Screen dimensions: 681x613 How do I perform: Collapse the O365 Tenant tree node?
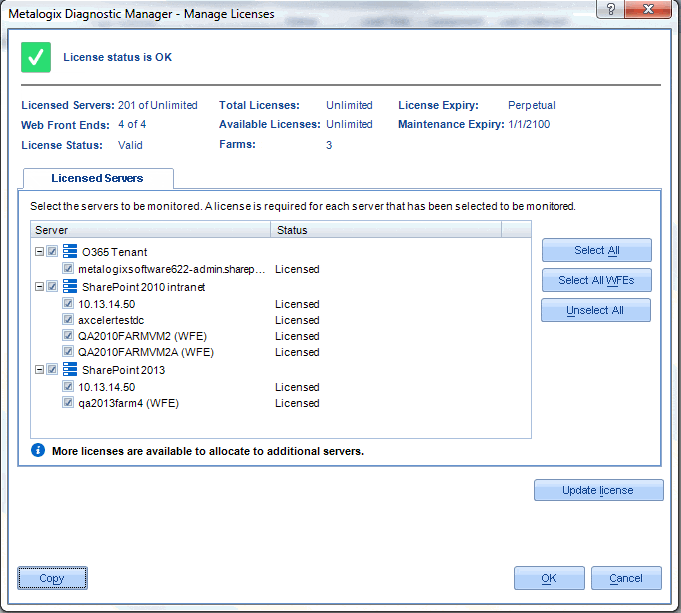pos(40,252)
